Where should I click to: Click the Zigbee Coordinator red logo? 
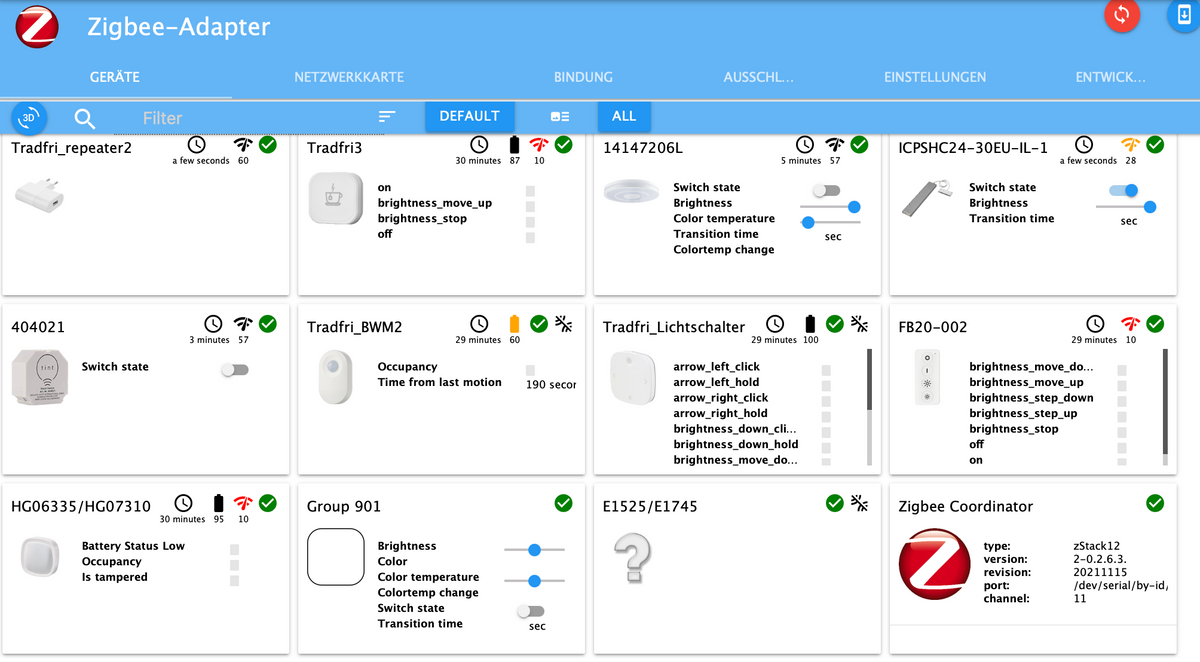[x=936, y=565]
